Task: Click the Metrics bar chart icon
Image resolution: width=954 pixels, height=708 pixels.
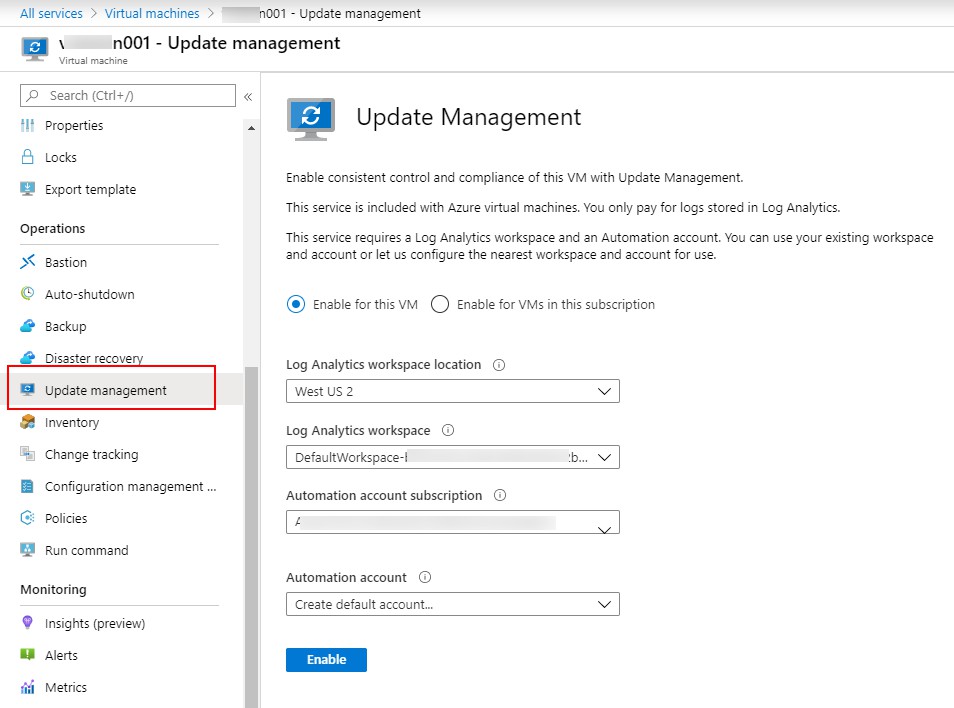Action: (x=27, y=687)
